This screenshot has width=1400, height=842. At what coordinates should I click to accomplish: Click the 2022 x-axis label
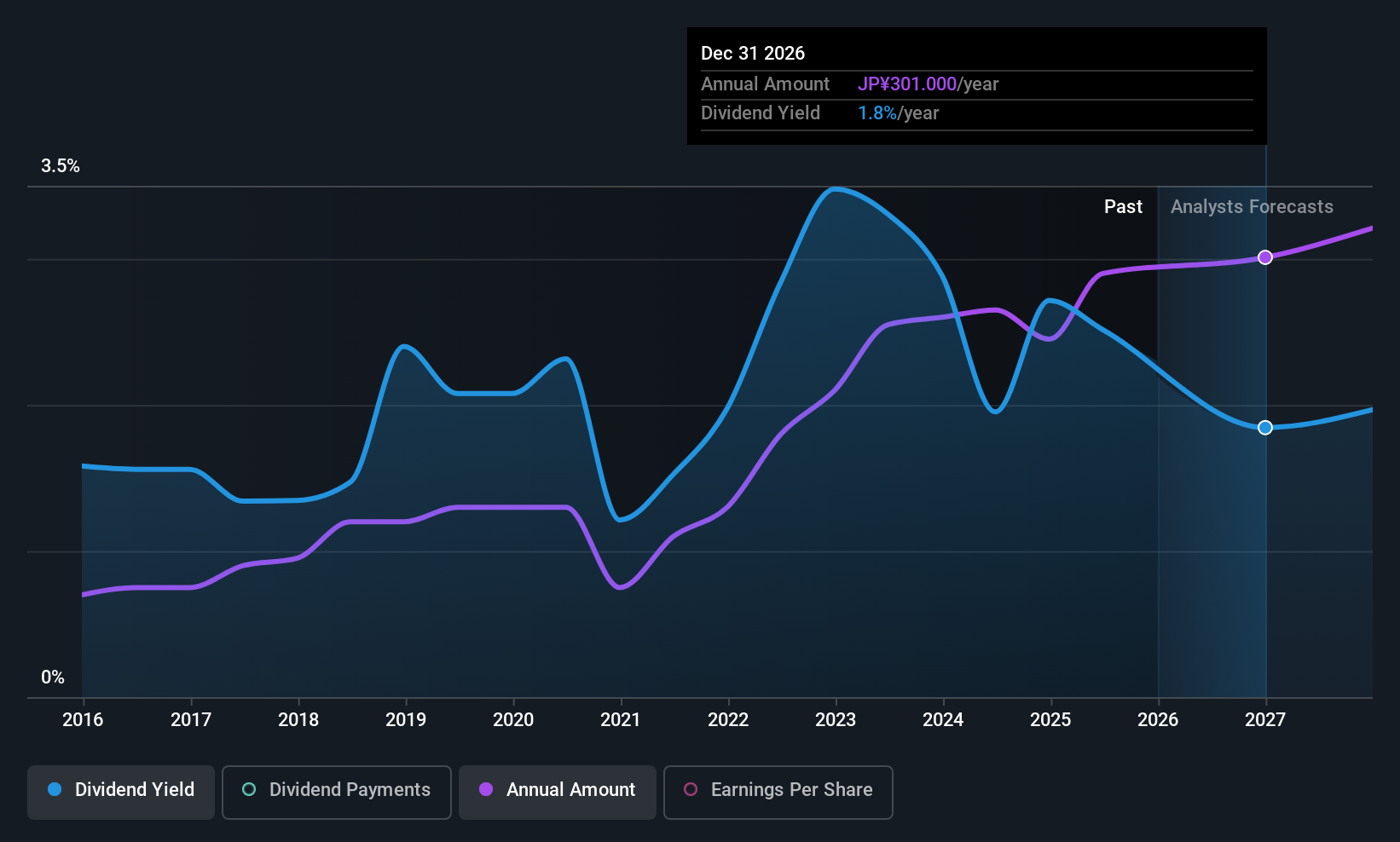click(728, 720)
